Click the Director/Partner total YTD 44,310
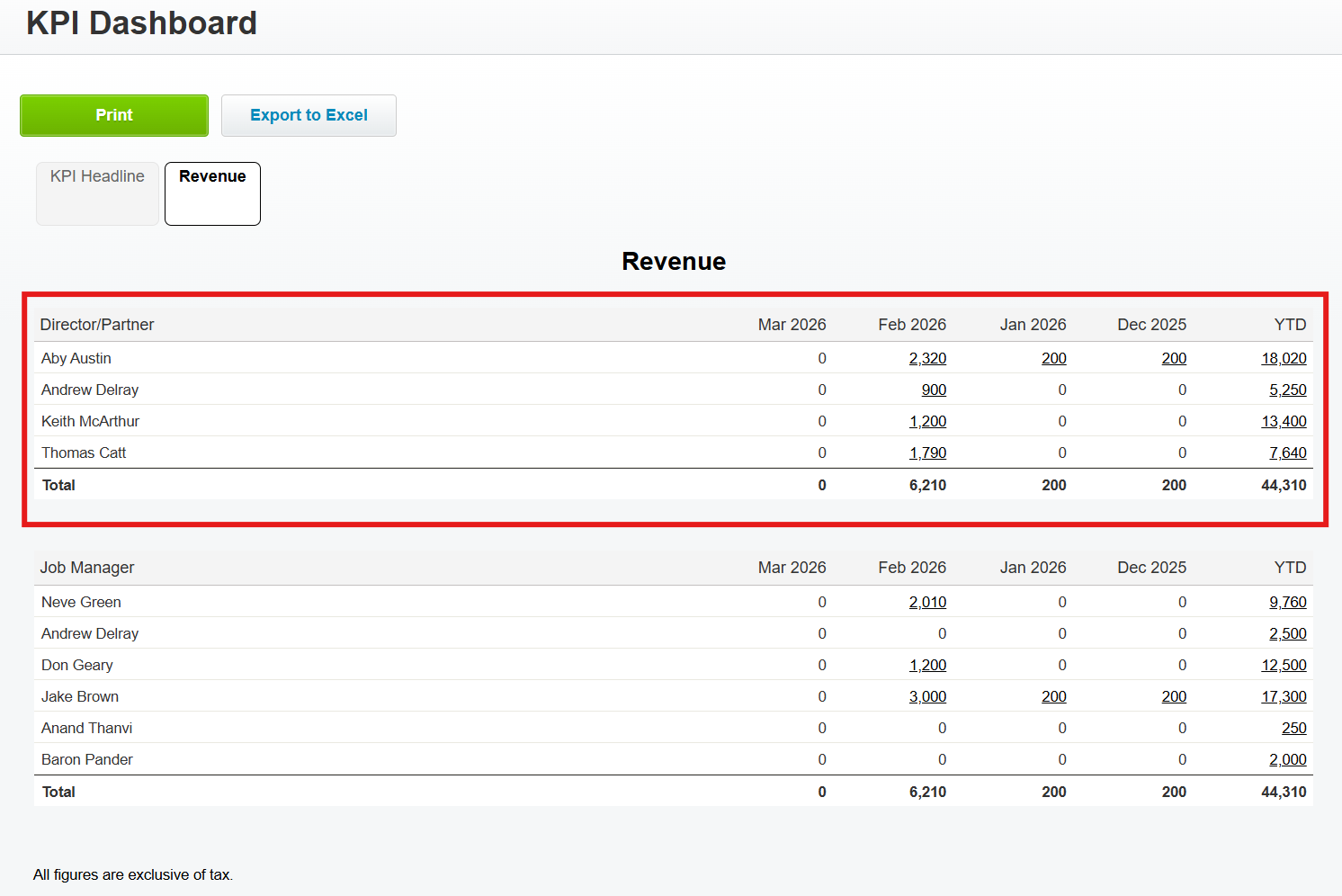This screenshot has height=896, width=1342. point(1284,485)
